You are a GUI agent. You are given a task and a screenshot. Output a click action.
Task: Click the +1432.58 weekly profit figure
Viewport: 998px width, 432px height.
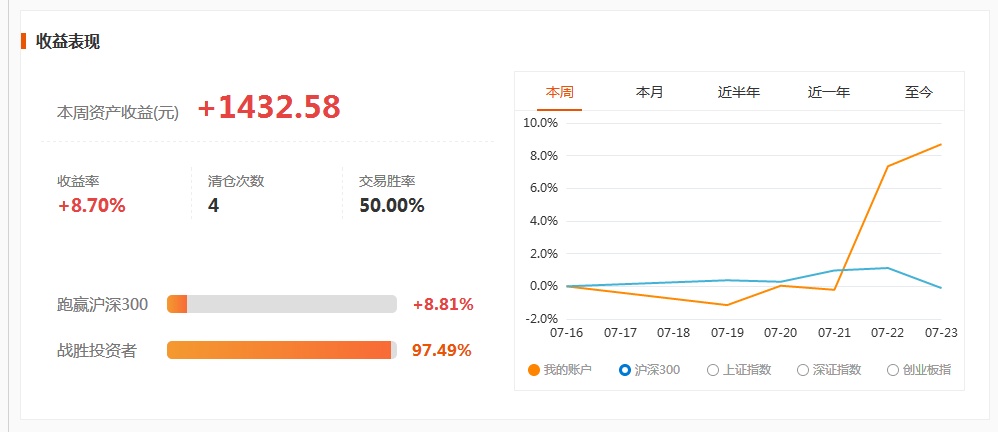pyautogui.click(x=269, y=107)
